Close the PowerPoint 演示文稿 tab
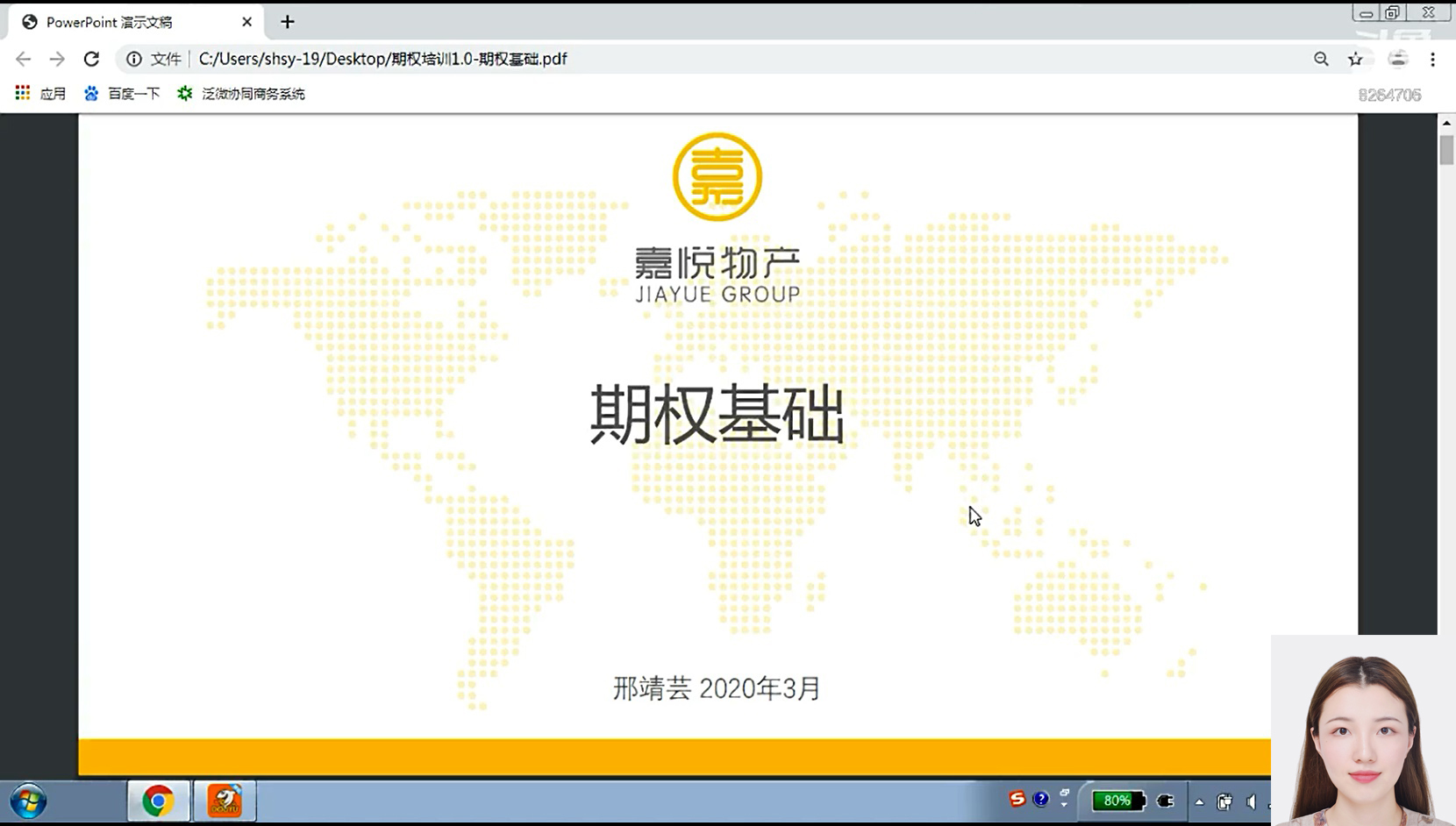This screenshot has width=1456, height=826. [x=246, y=22]
